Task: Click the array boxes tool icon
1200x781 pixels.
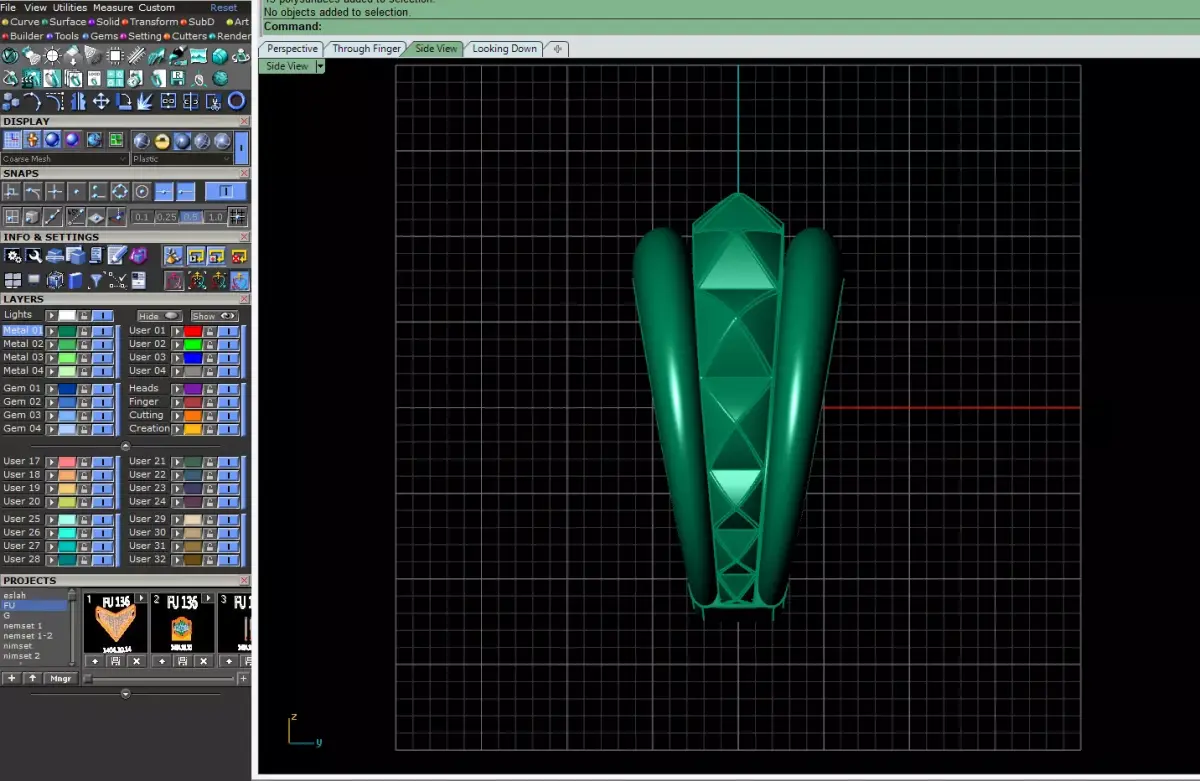Action: point(12,101)
